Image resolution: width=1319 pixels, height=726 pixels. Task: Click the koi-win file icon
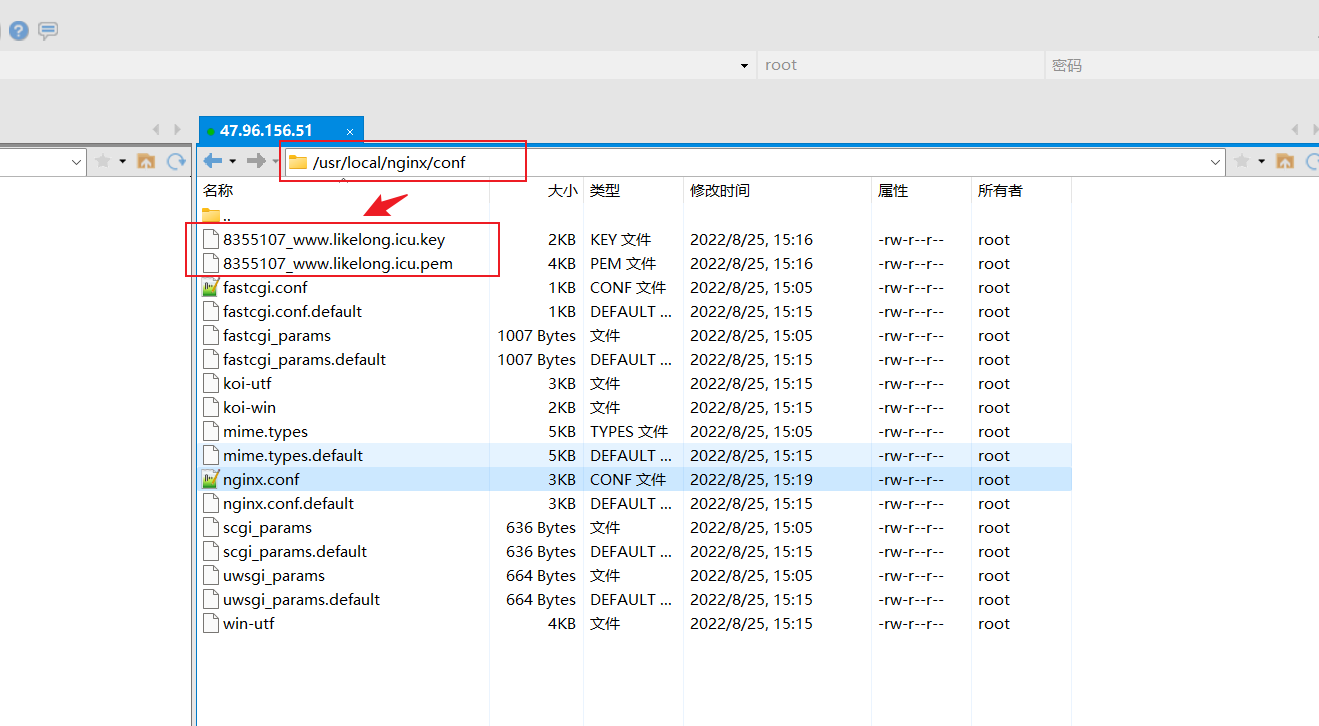tap(210, 407)
